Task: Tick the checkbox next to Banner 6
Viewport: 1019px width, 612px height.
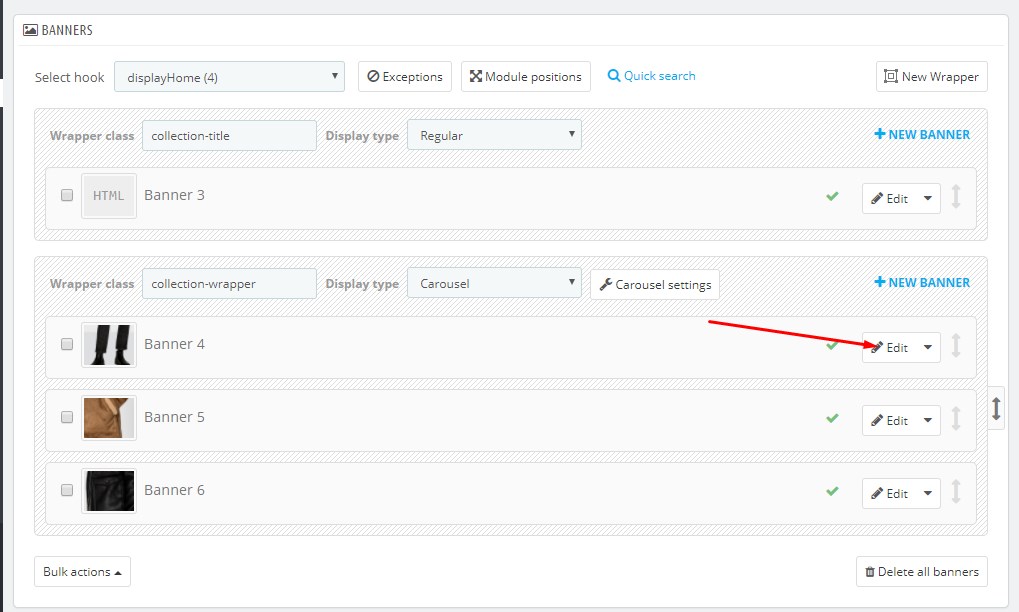Action: coord(67,490)
